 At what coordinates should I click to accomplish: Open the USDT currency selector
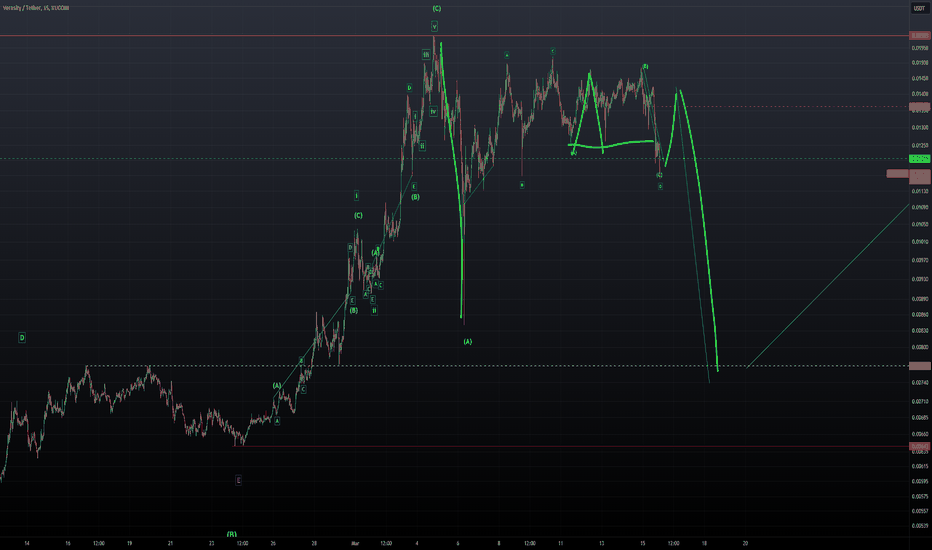919,8
